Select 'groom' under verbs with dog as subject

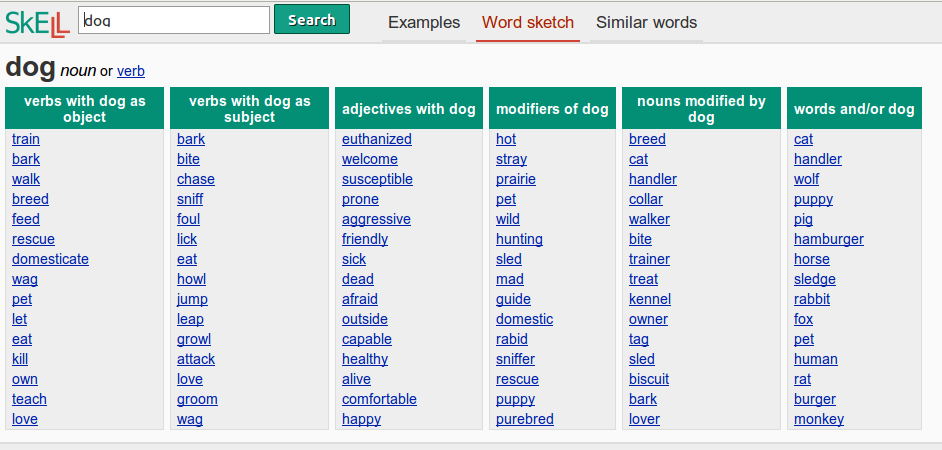(x=198, y=399)
